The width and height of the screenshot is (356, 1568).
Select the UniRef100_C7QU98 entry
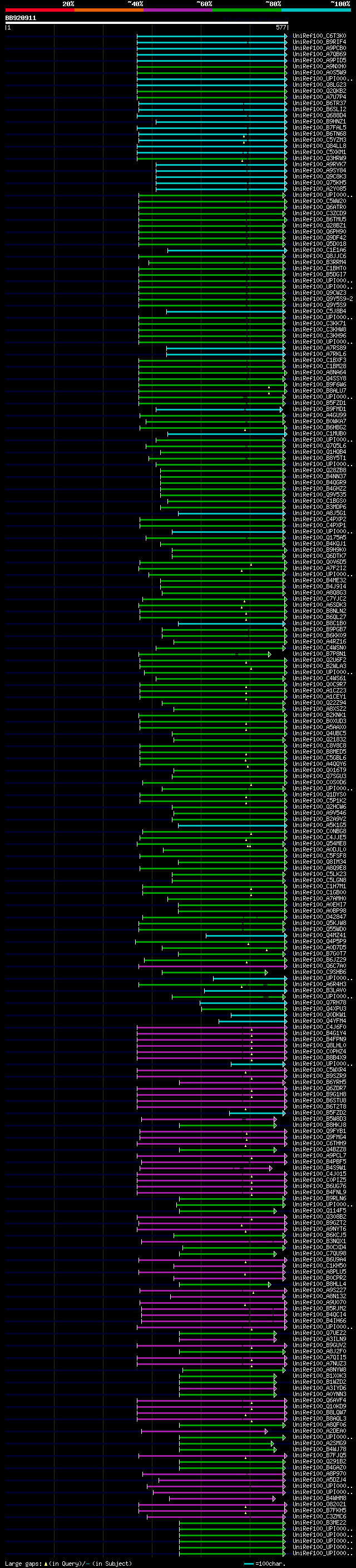tap(319, 1253)
